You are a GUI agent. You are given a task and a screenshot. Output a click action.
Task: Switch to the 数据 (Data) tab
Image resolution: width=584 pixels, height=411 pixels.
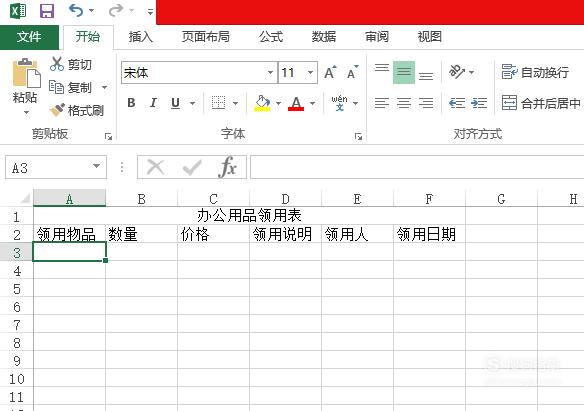(x=324, y=37)
